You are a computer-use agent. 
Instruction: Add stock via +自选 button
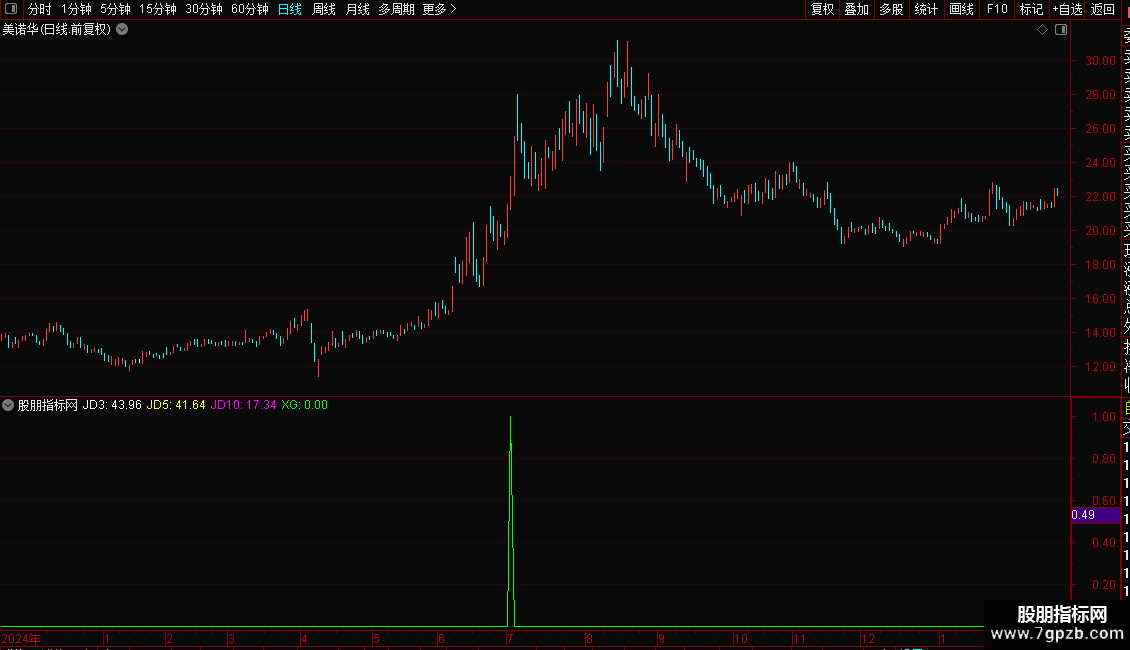click(x=1067, y=9)
